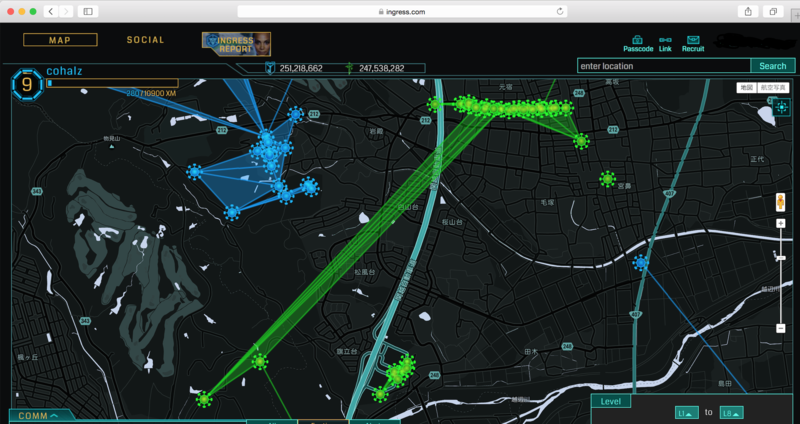Click the 正代 map label
This screenshot has height=424, width=800.
(758, 159)
